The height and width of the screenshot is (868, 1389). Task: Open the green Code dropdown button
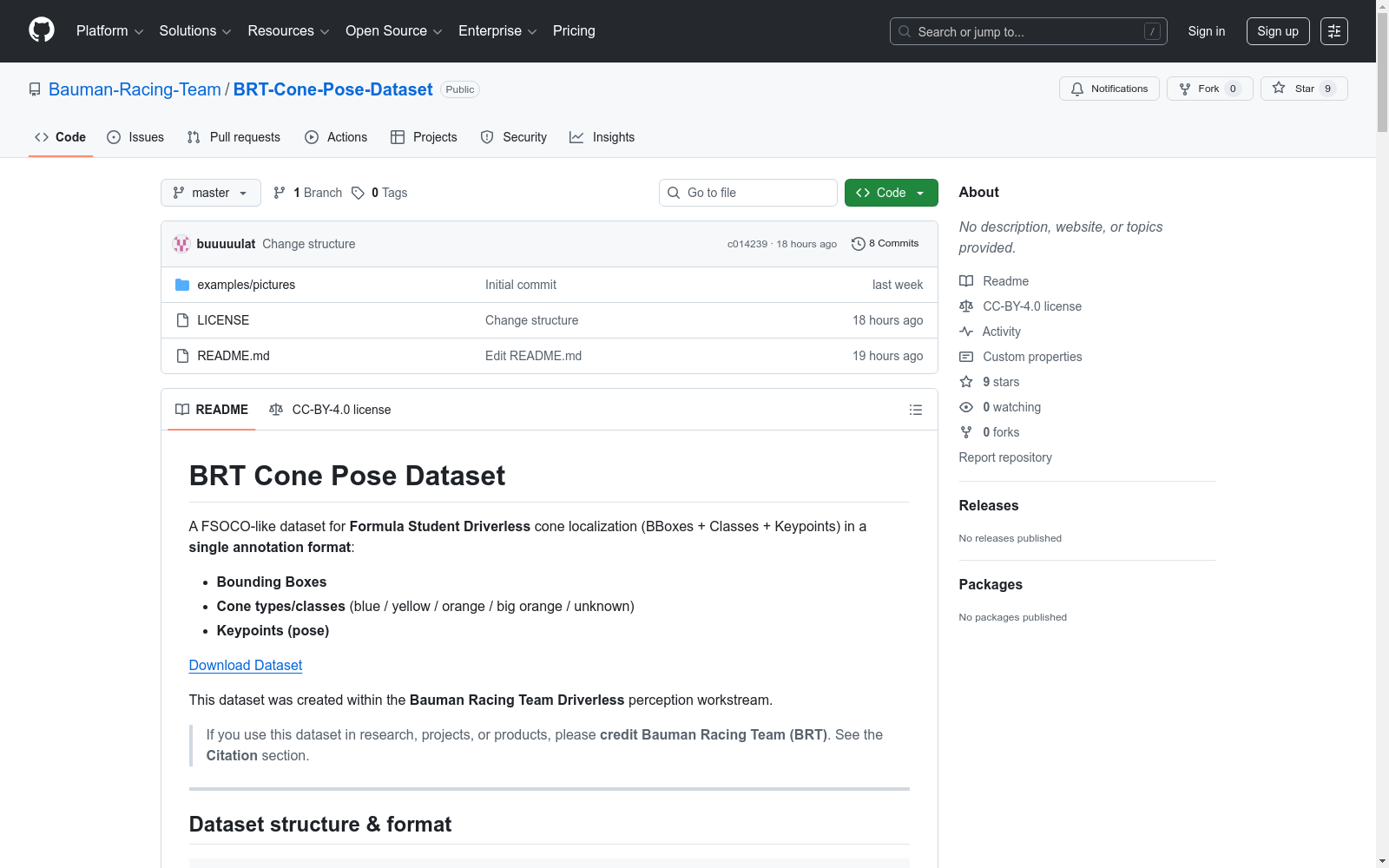point(891,193)
